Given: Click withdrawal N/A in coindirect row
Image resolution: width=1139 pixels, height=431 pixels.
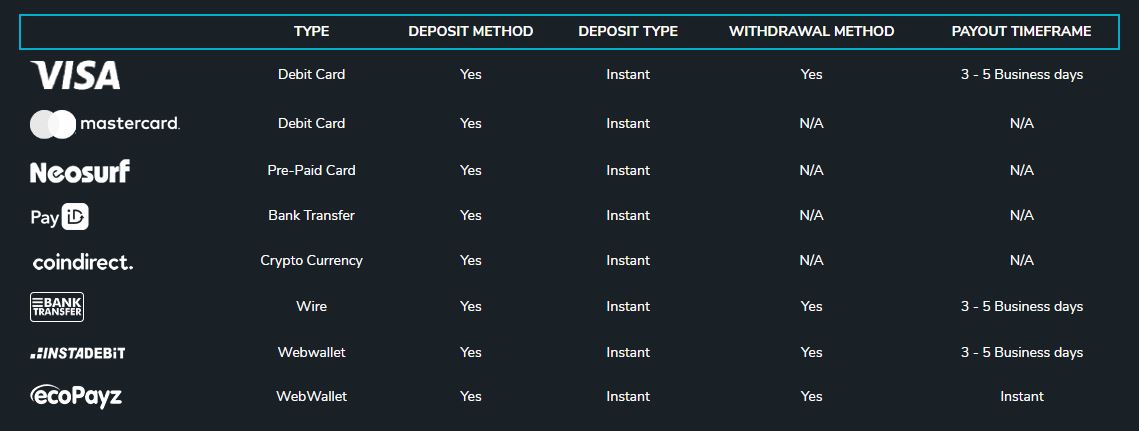Looking at the screenshot, I should 811,260.
